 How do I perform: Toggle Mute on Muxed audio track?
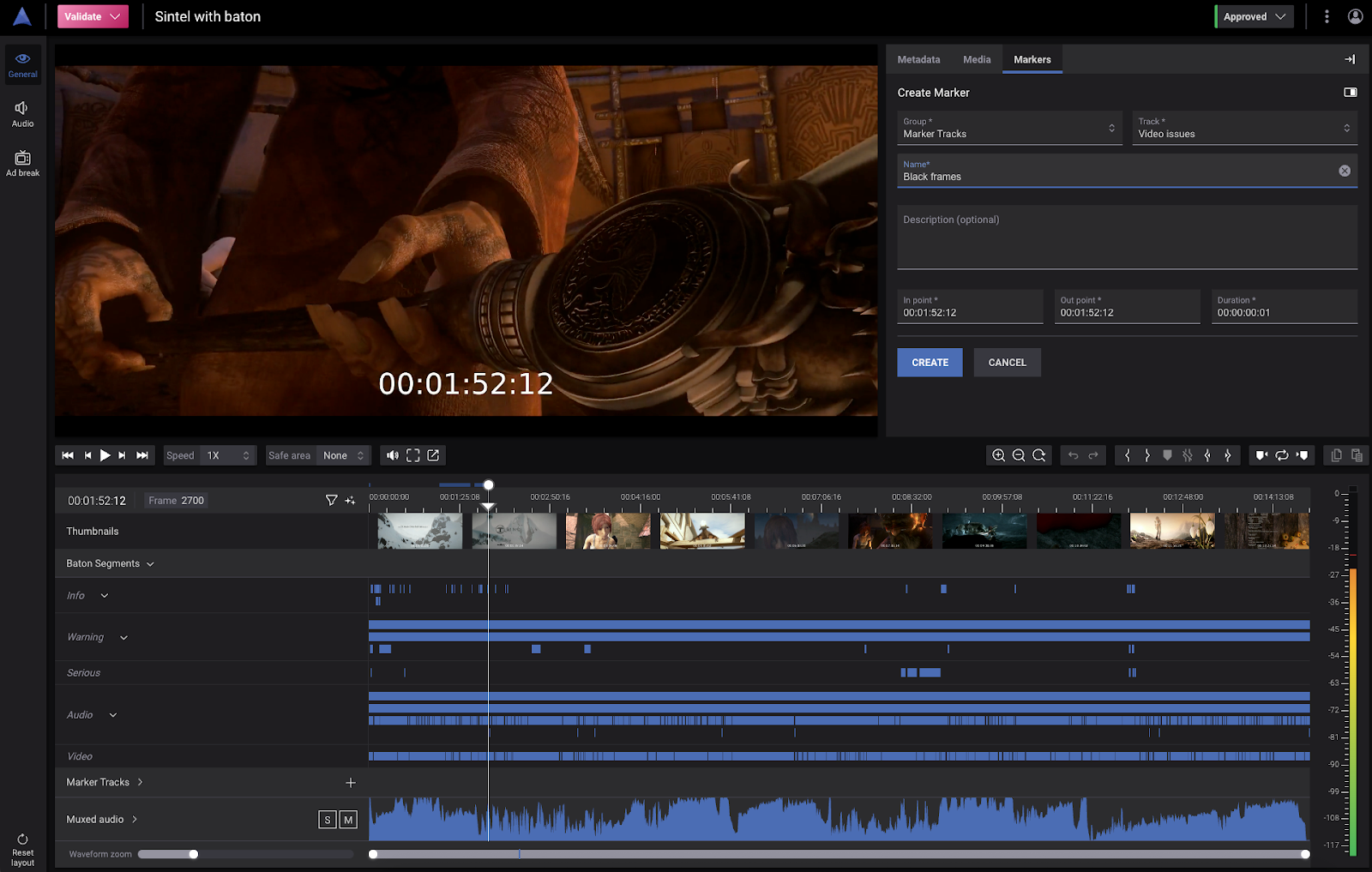pyautogui.click(x=348, y=820)
